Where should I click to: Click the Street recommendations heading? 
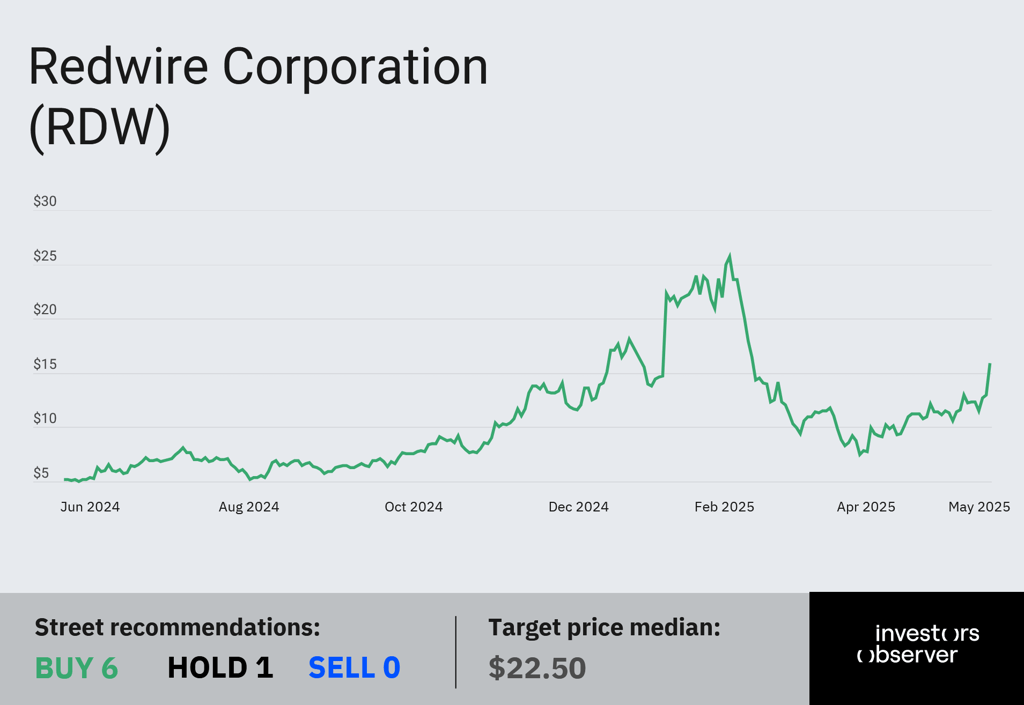(178, 627)
